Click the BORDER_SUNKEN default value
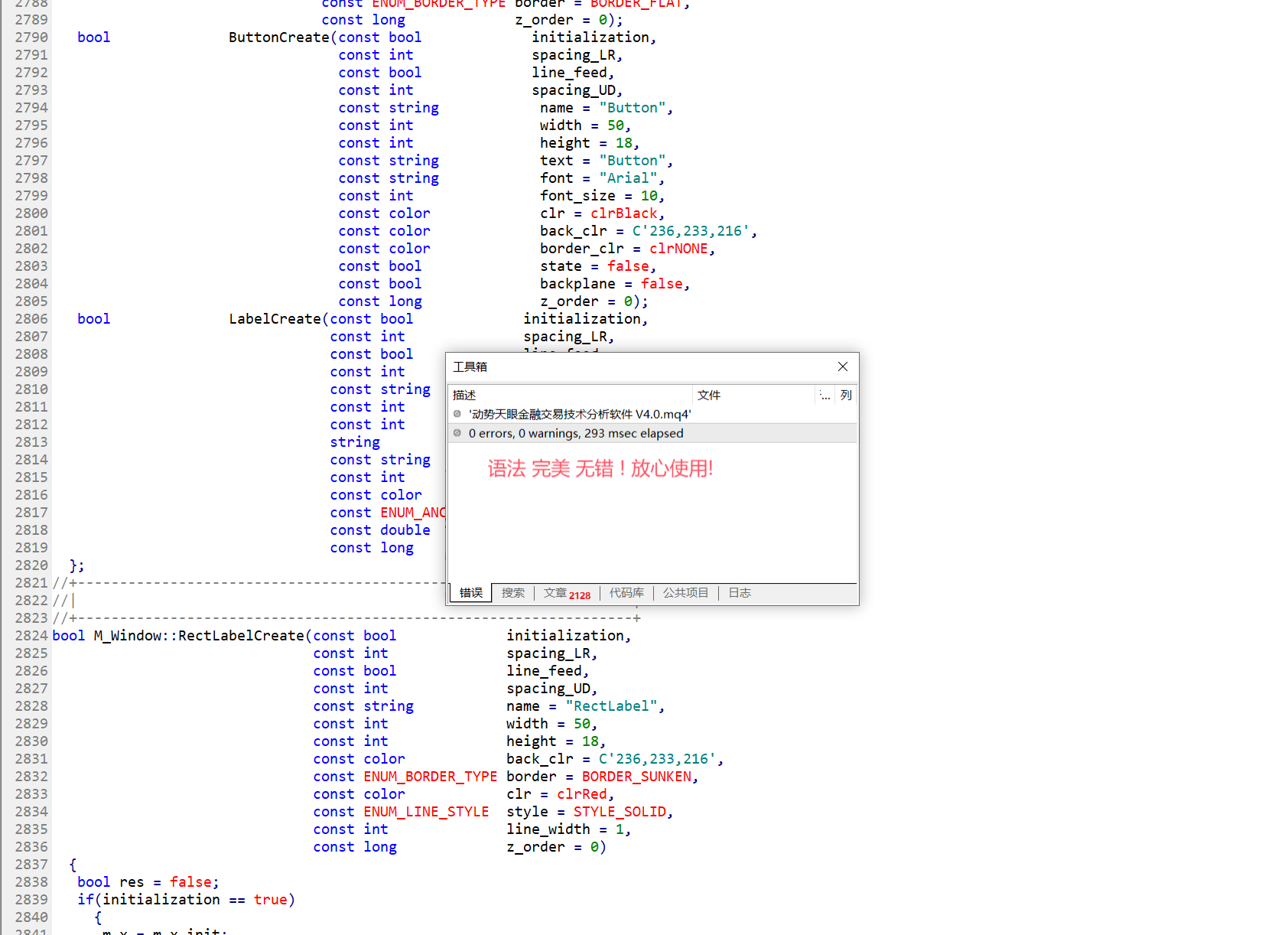The width and height of the screenshot is (1288, 935). coord(636,777)
